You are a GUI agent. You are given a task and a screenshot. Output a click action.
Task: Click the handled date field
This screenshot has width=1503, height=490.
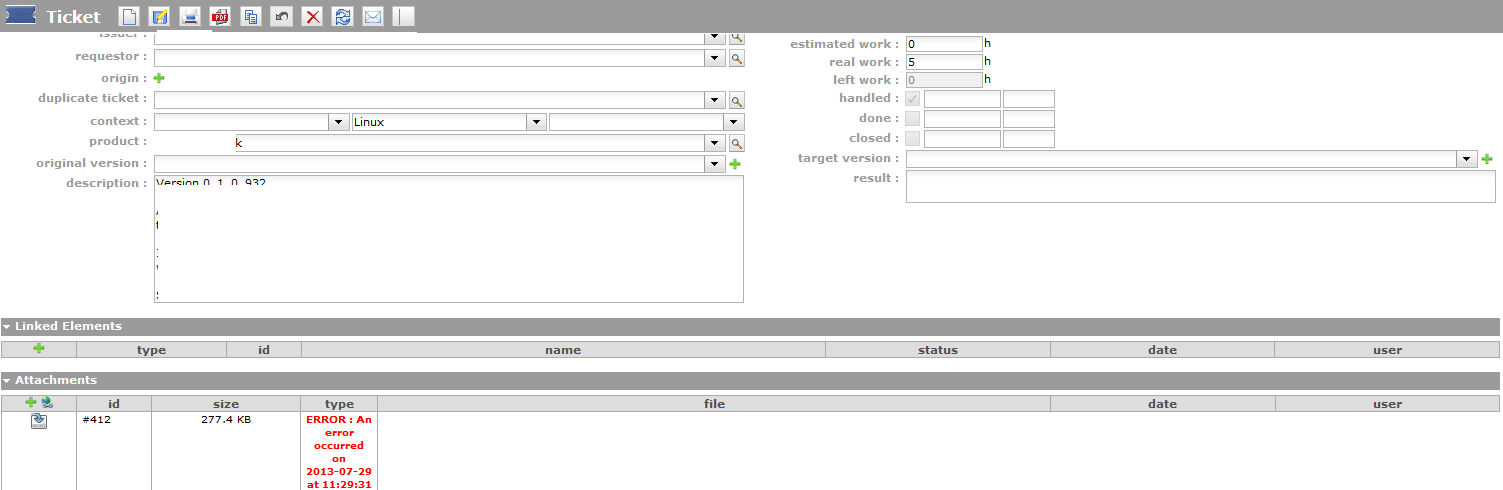962,99
